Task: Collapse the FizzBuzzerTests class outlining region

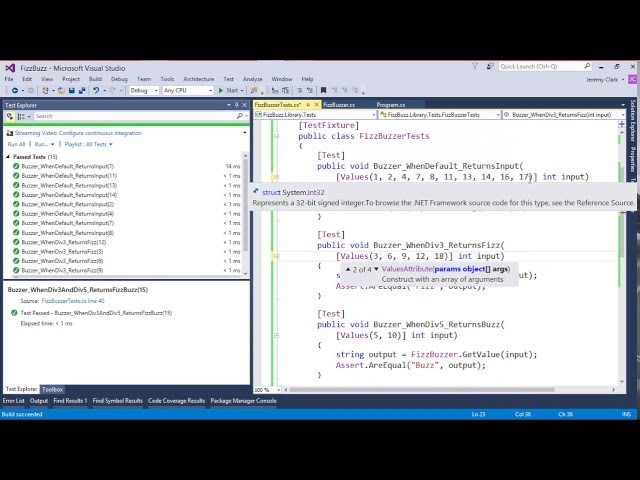Action: coord(276,136)
